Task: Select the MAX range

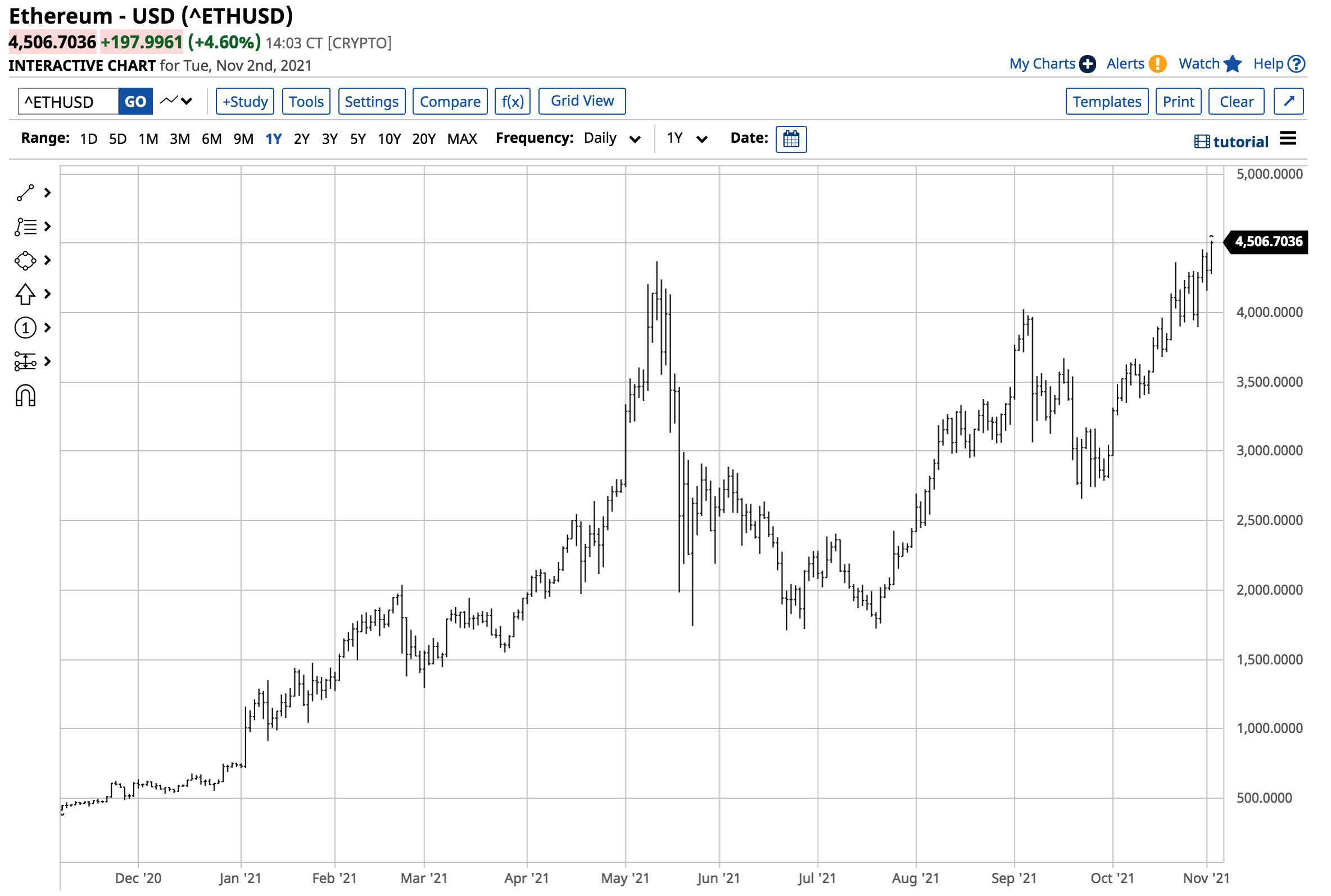Action: click(x=462, y=139)
